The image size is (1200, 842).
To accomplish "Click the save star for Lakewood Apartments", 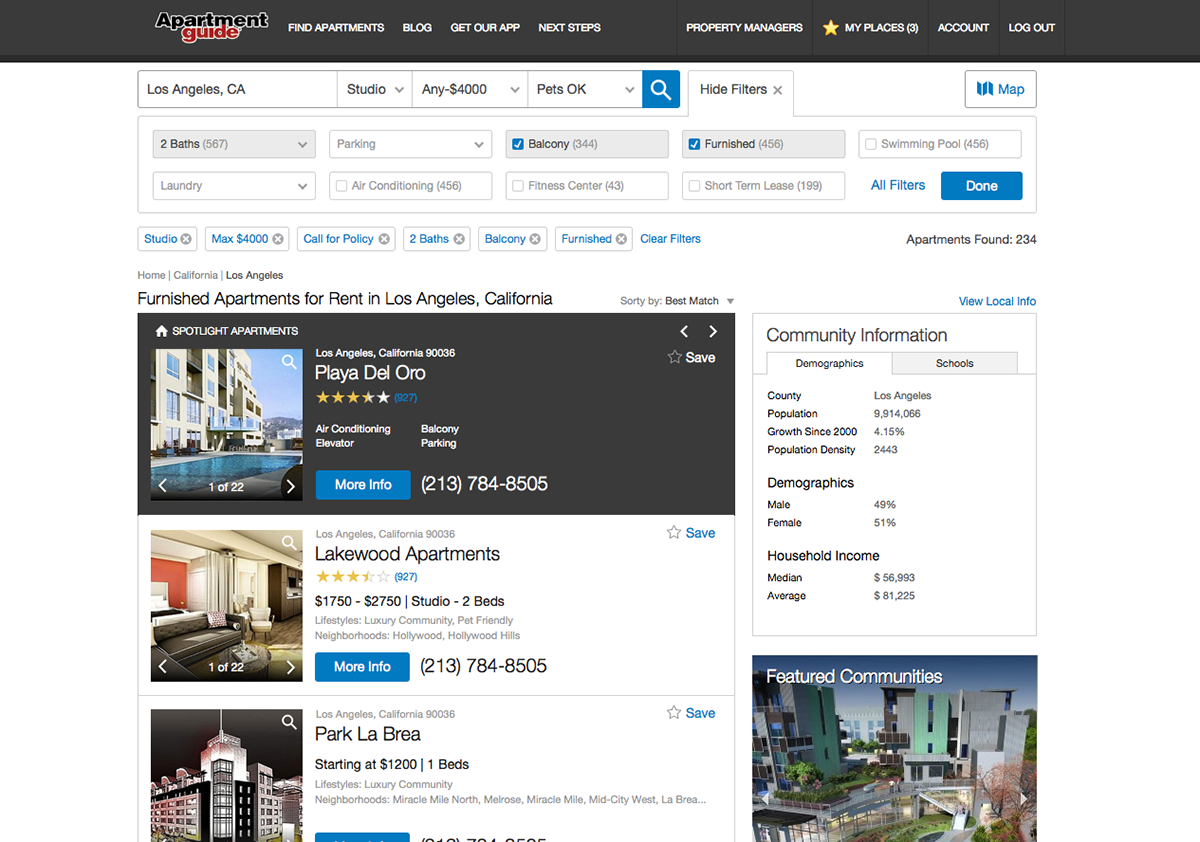I will coord(674,533).
